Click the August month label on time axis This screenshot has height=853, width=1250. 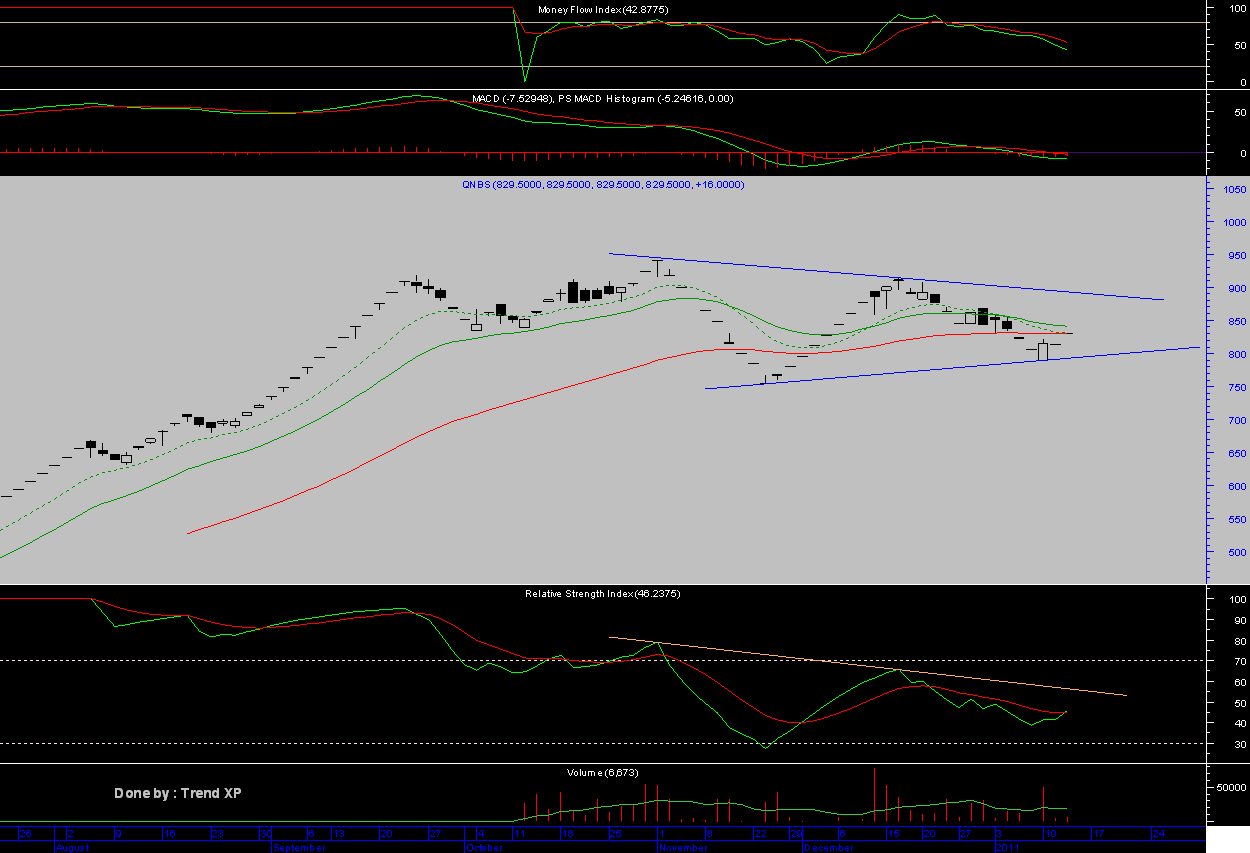click(x=73, y=847)
